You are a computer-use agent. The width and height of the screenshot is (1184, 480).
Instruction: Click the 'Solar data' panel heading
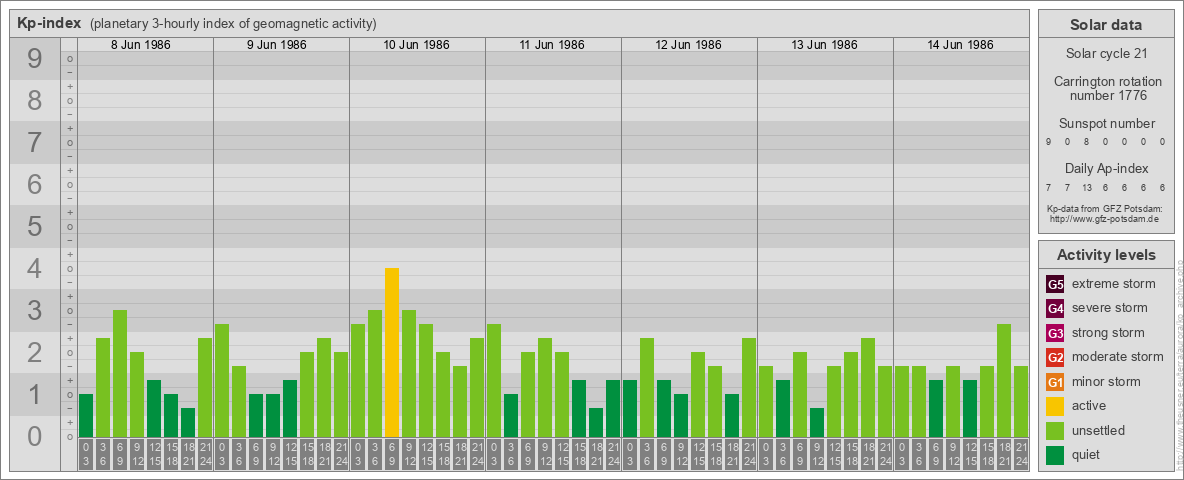coord(1105,25)
